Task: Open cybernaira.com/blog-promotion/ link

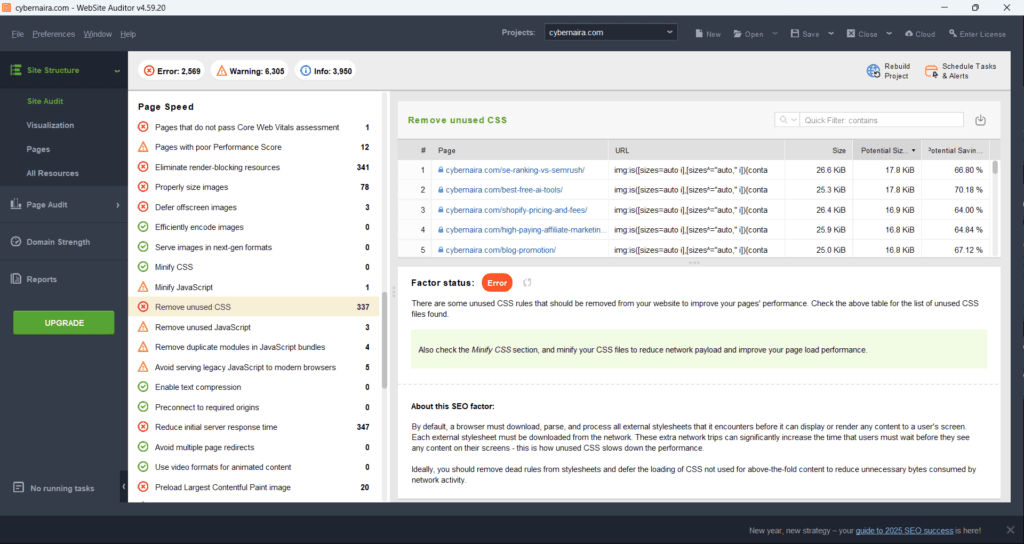Action: click(500, 250)
